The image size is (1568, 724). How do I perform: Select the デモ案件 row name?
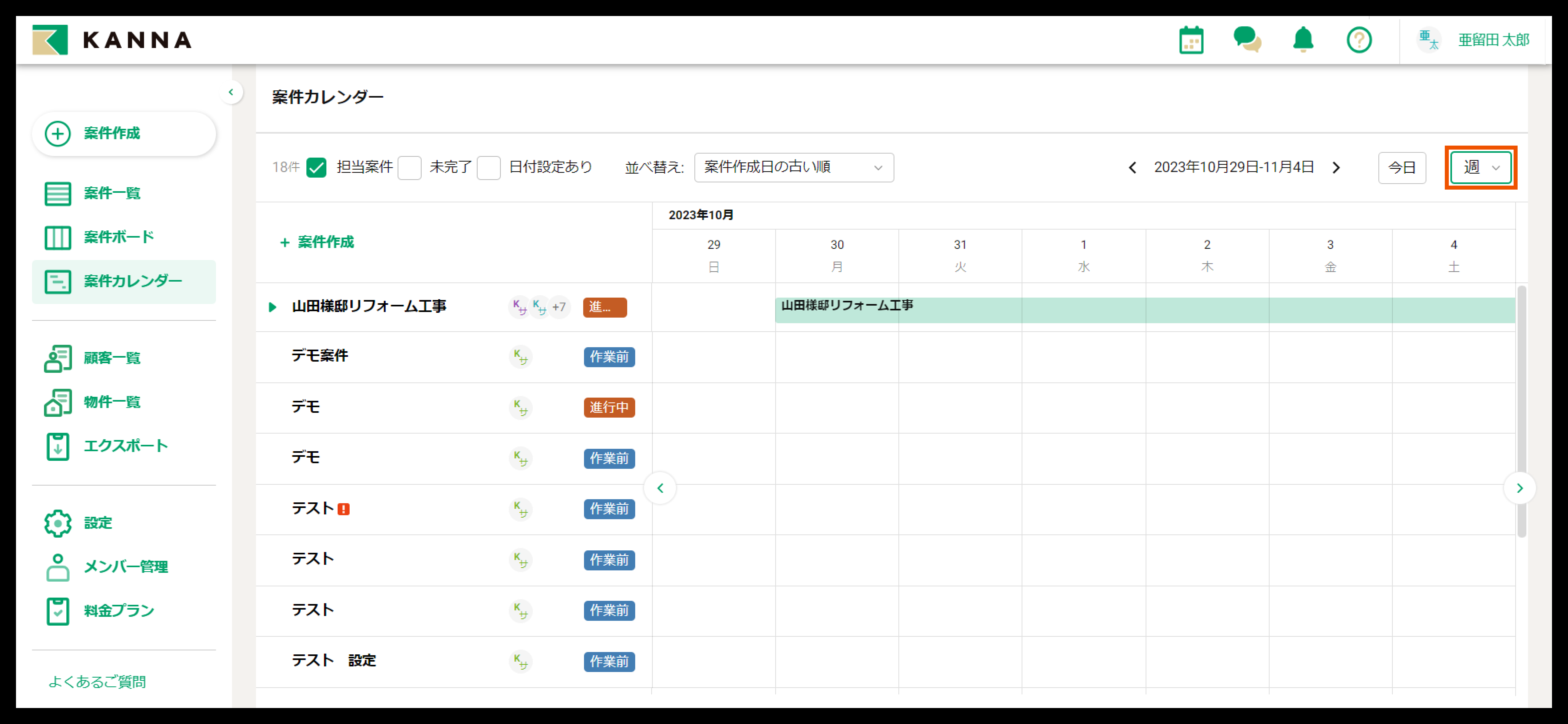(320, 356)
